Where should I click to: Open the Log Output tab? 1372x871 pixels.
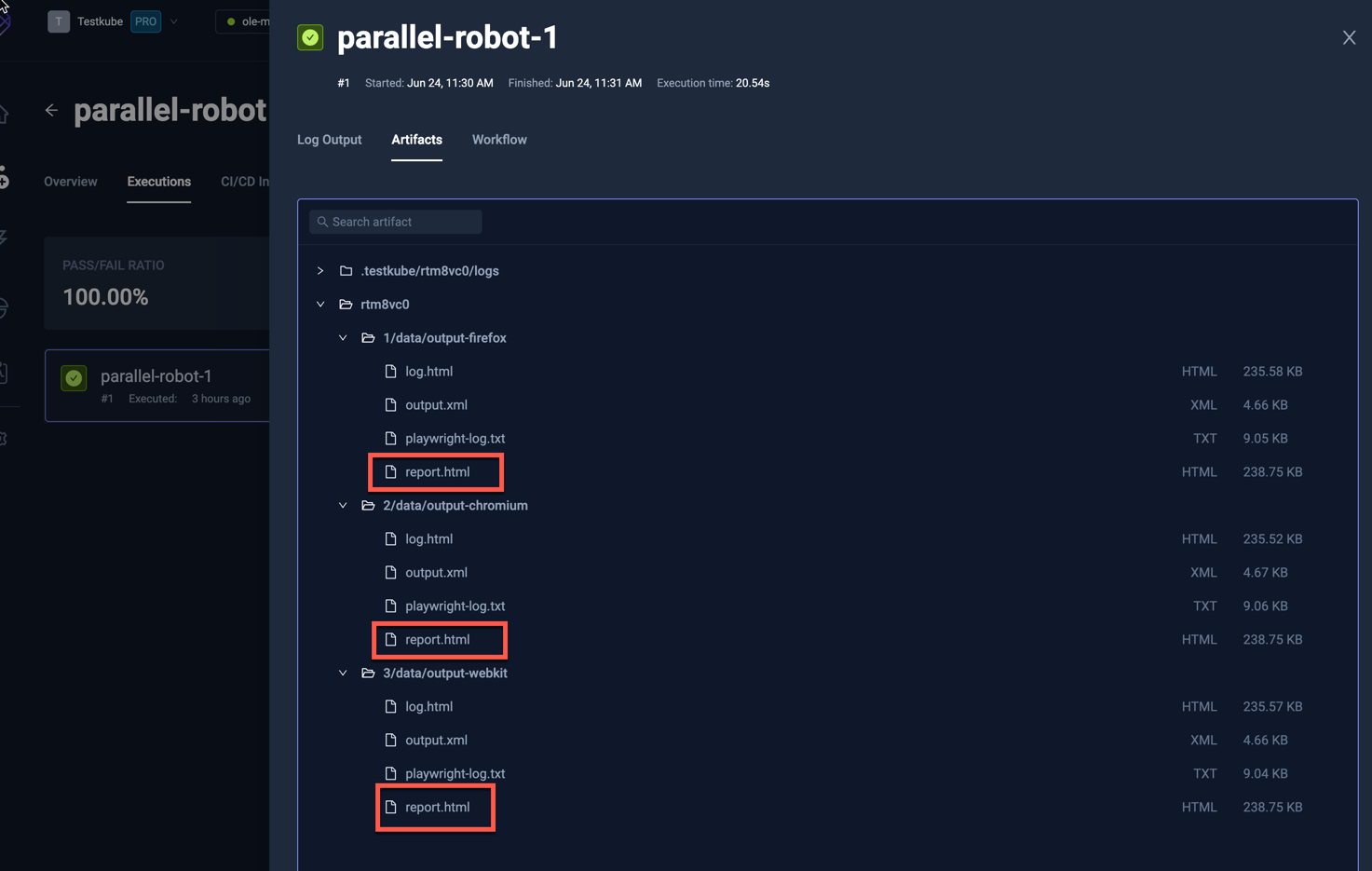[x=329, y=140]
